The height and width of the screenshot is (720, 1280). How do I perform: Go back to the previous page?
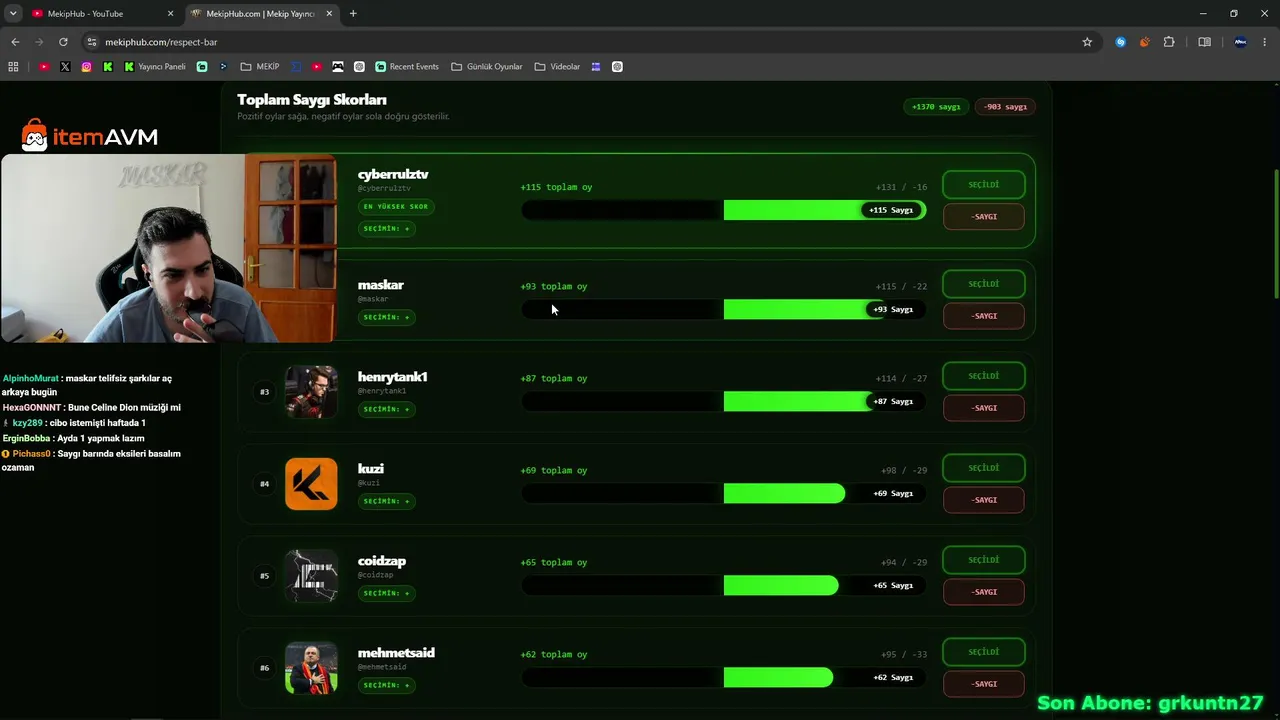15,42
